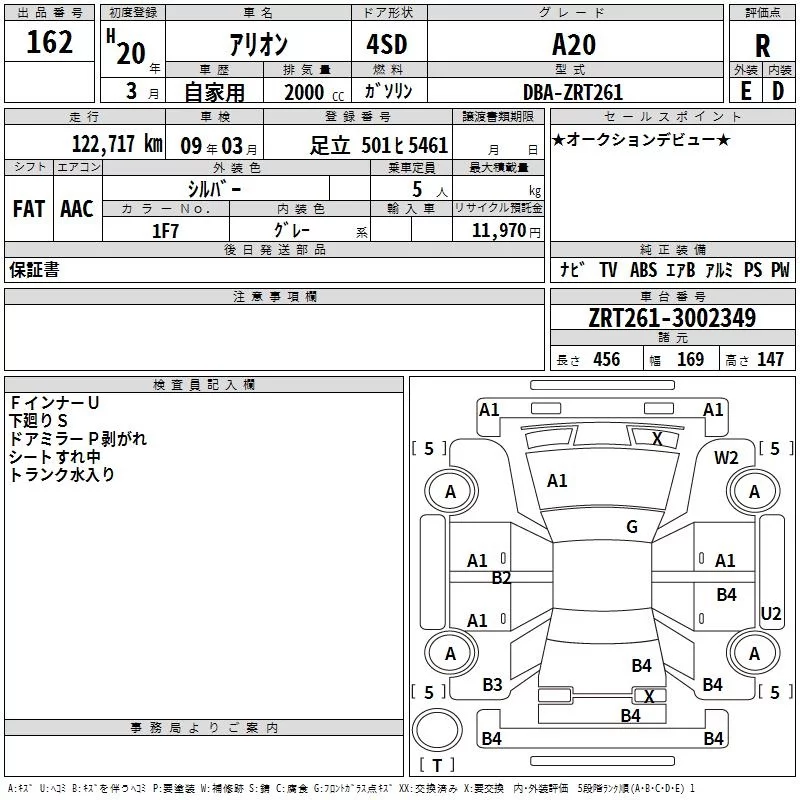The height and width of the screenshot is (800, 800).
Task: Select the 注意事項欄 header
Action: click(274, 296)
